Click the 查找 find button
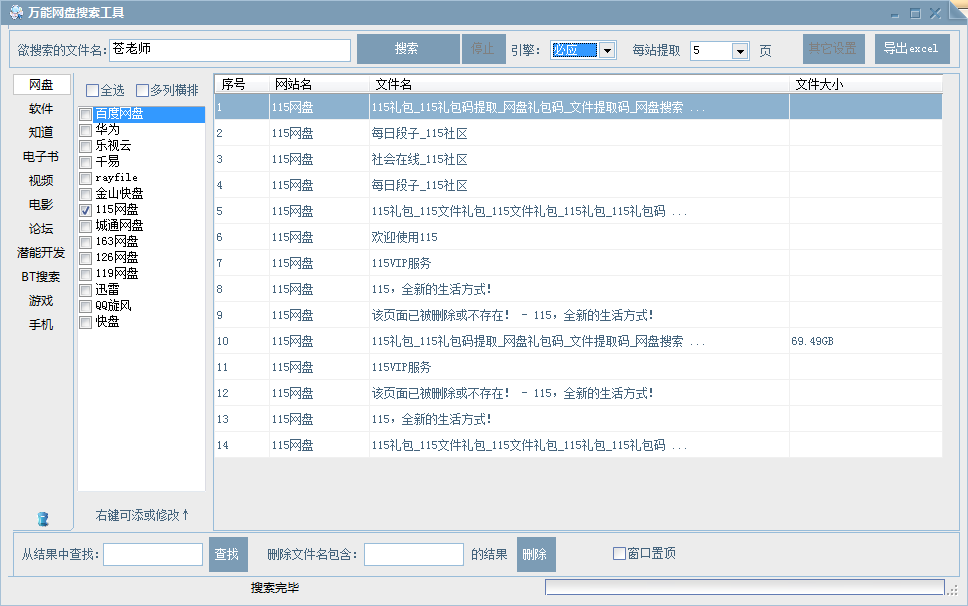 [228, 554]
